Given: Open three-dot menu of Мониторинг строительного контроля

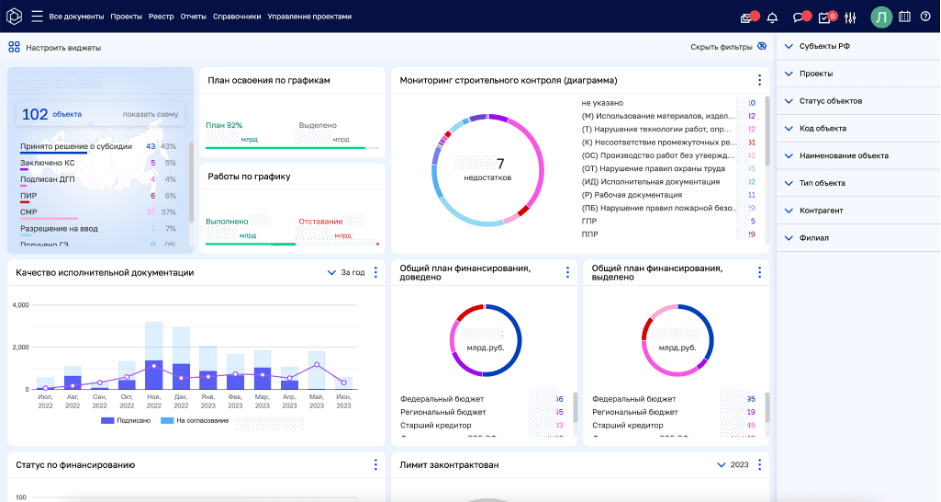Looking at the screenshot, I should click(759, 80).
